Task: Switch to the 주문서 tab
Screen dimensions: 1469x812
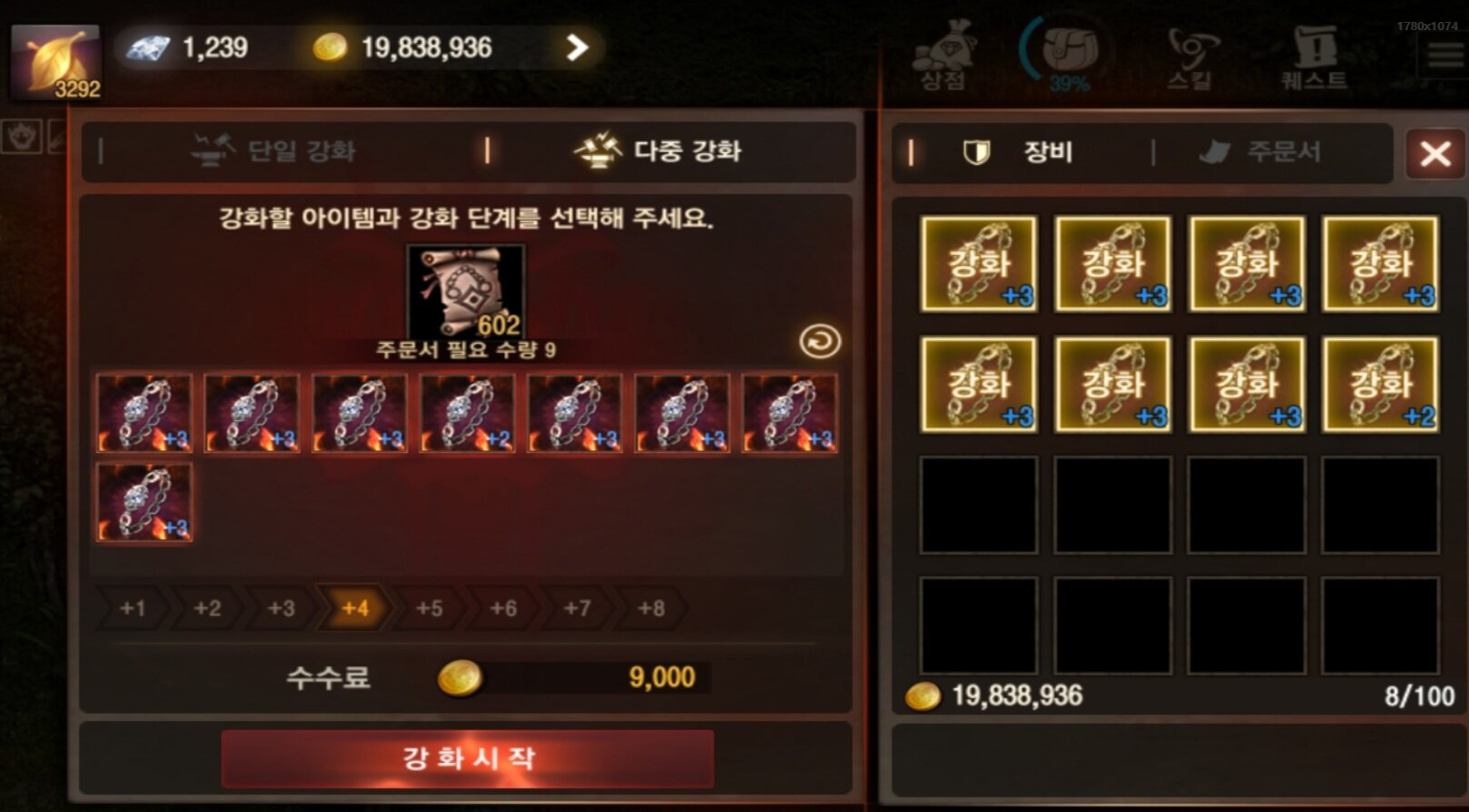Action: [1260, 151]
